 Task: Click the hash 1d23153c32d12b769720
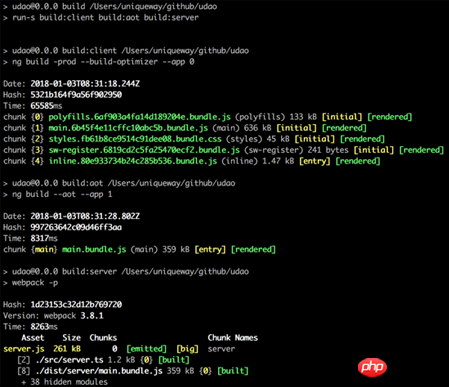coord(76,305)
